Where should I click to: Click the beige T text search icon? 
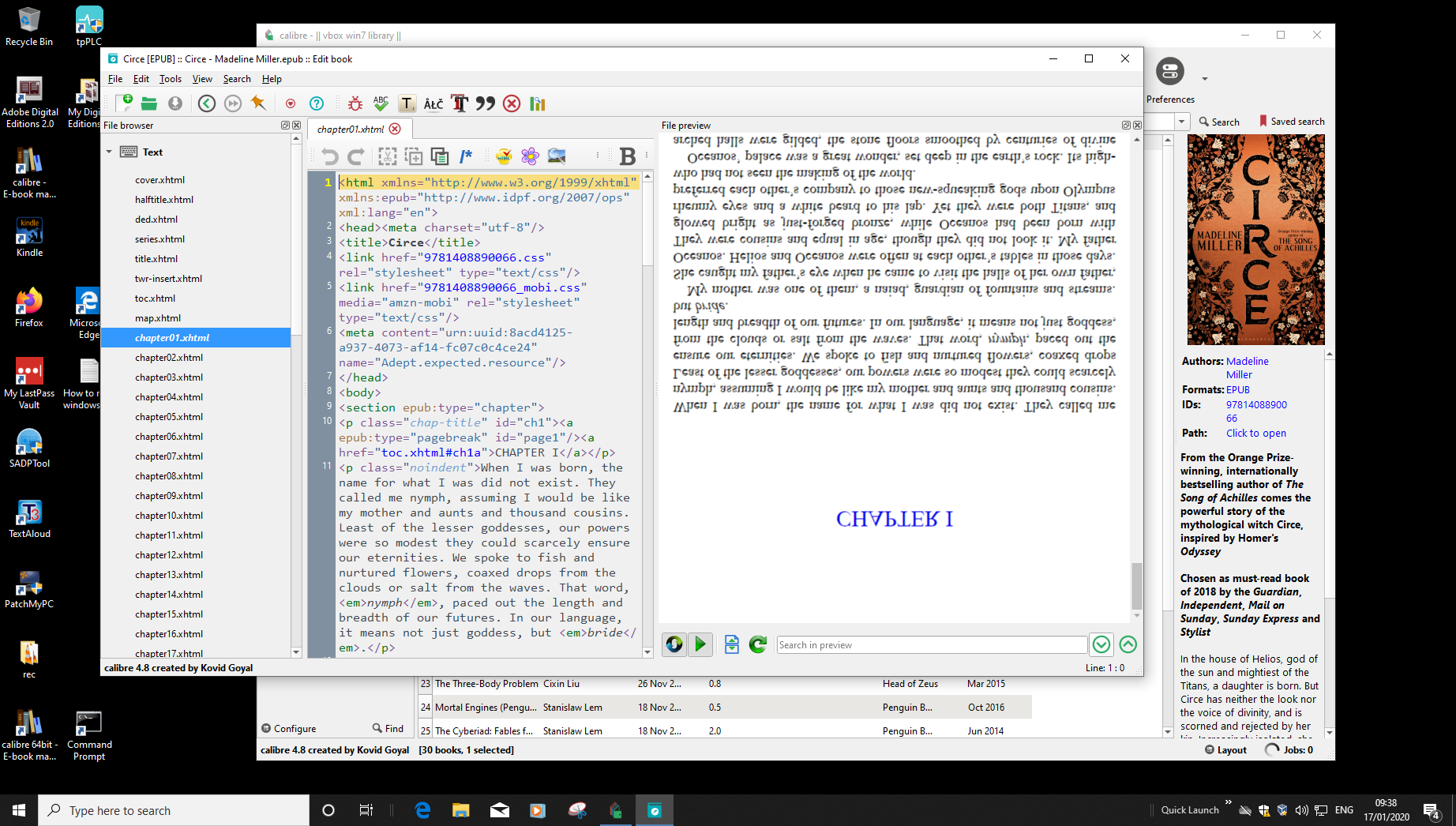[407, 103]
